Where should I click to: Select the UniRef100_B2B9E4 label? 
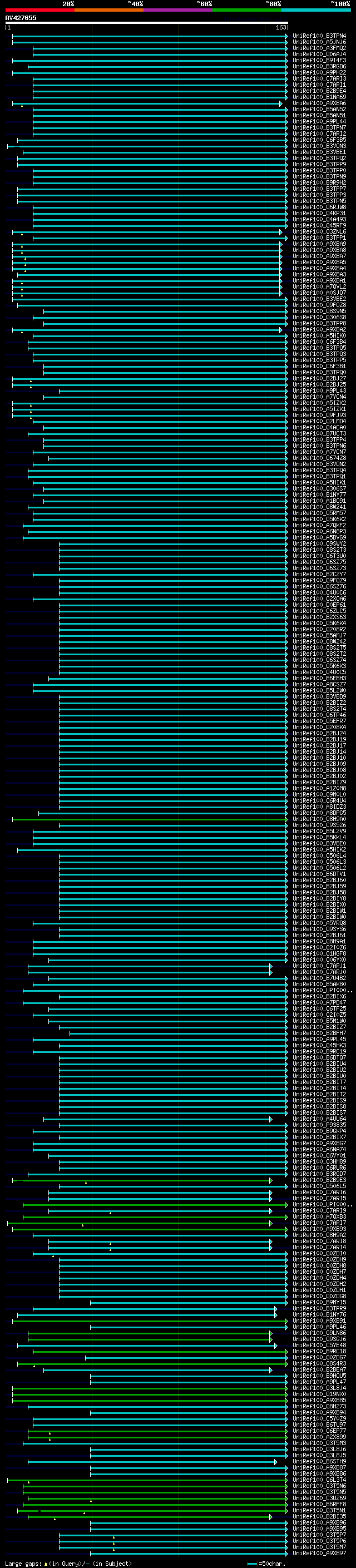pyautogui.click(x=319, y=91)
